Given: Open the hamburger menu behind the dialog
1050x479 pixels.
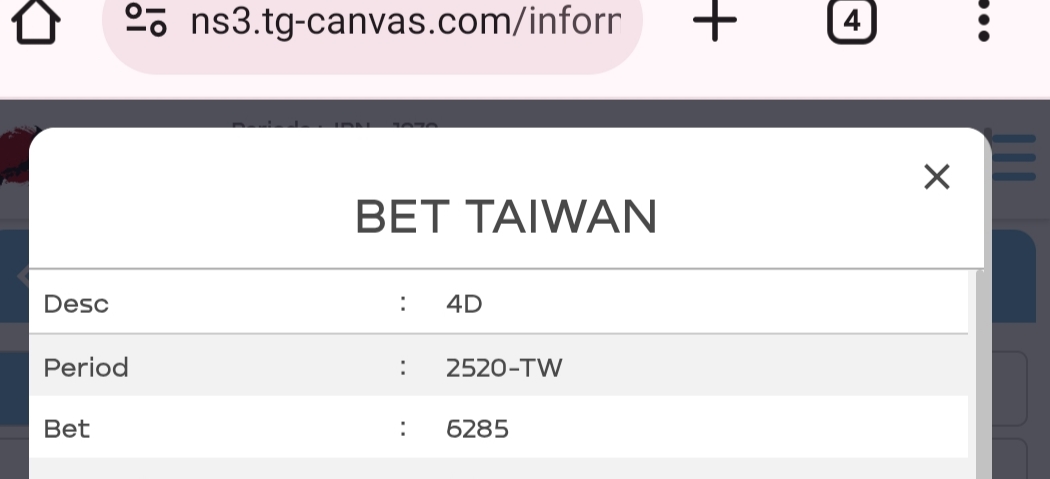Looking at the screenshot, I should click(1014, 159).
